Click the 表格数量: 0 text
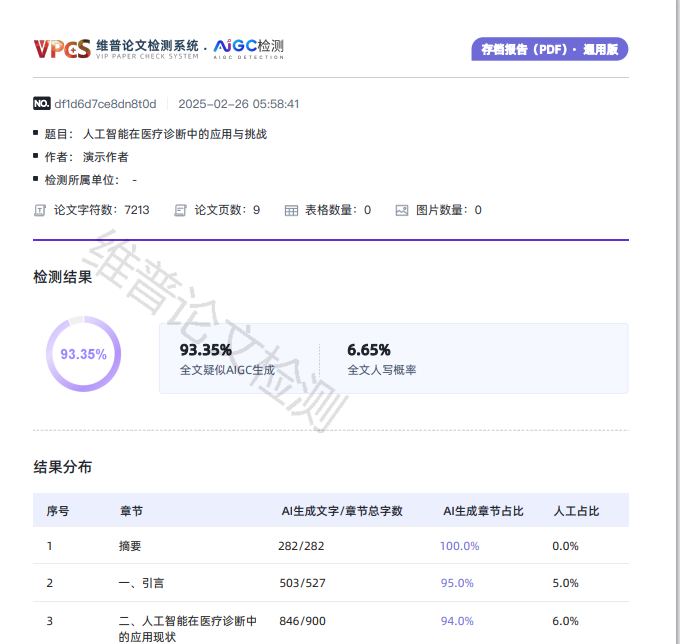Image resolution: width=680 pixels, height=644 pixels. pyautogui.click(x=338, y=210)
